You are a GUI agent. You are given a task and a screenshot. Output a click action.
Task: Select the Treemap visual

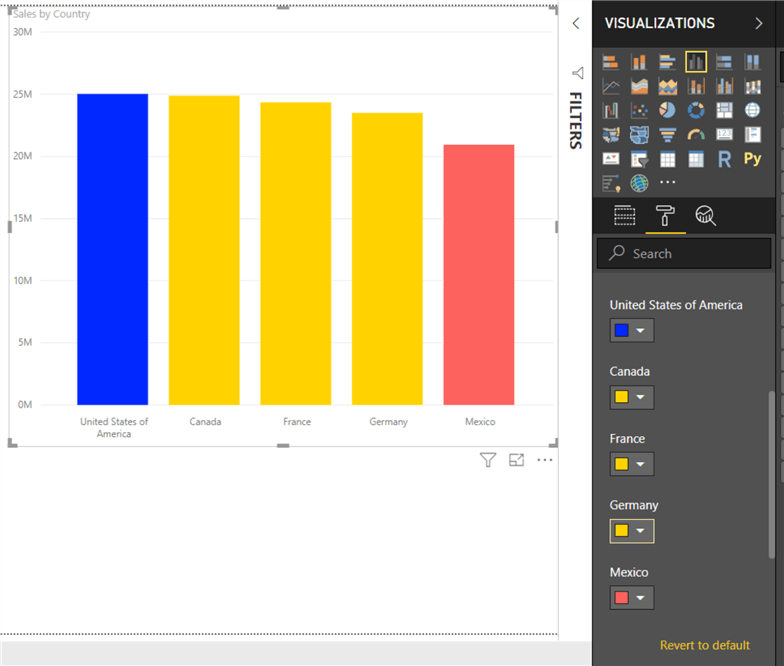tap(724, 110)
